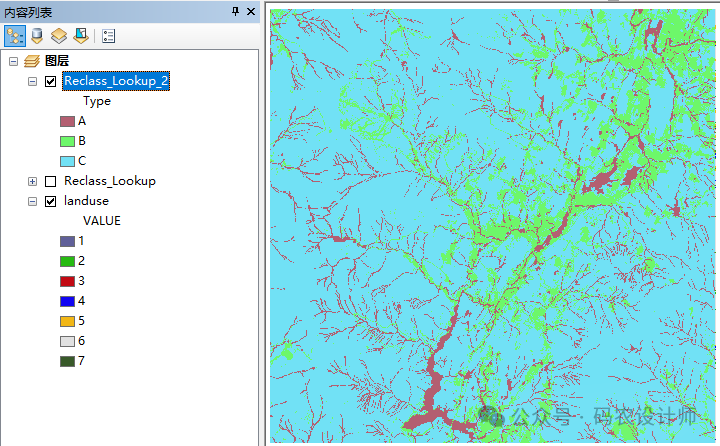Open table of contents Options icon
This screenshot has height=446, width=720.
point(108,35)
